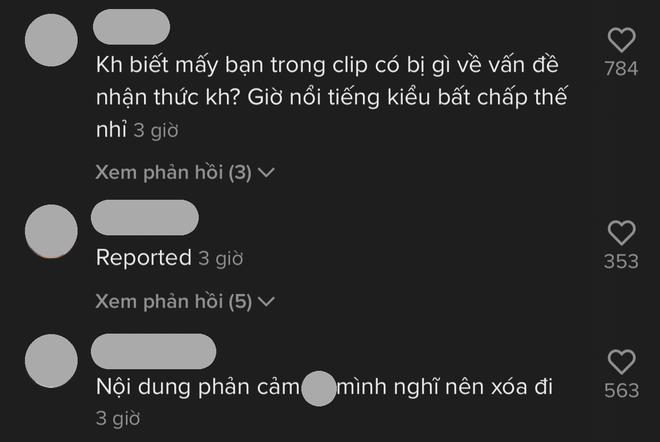Open the first commenter's profile avatar
Image resolution: width=660 pixels, height=442 pixels.
point(51,40)
